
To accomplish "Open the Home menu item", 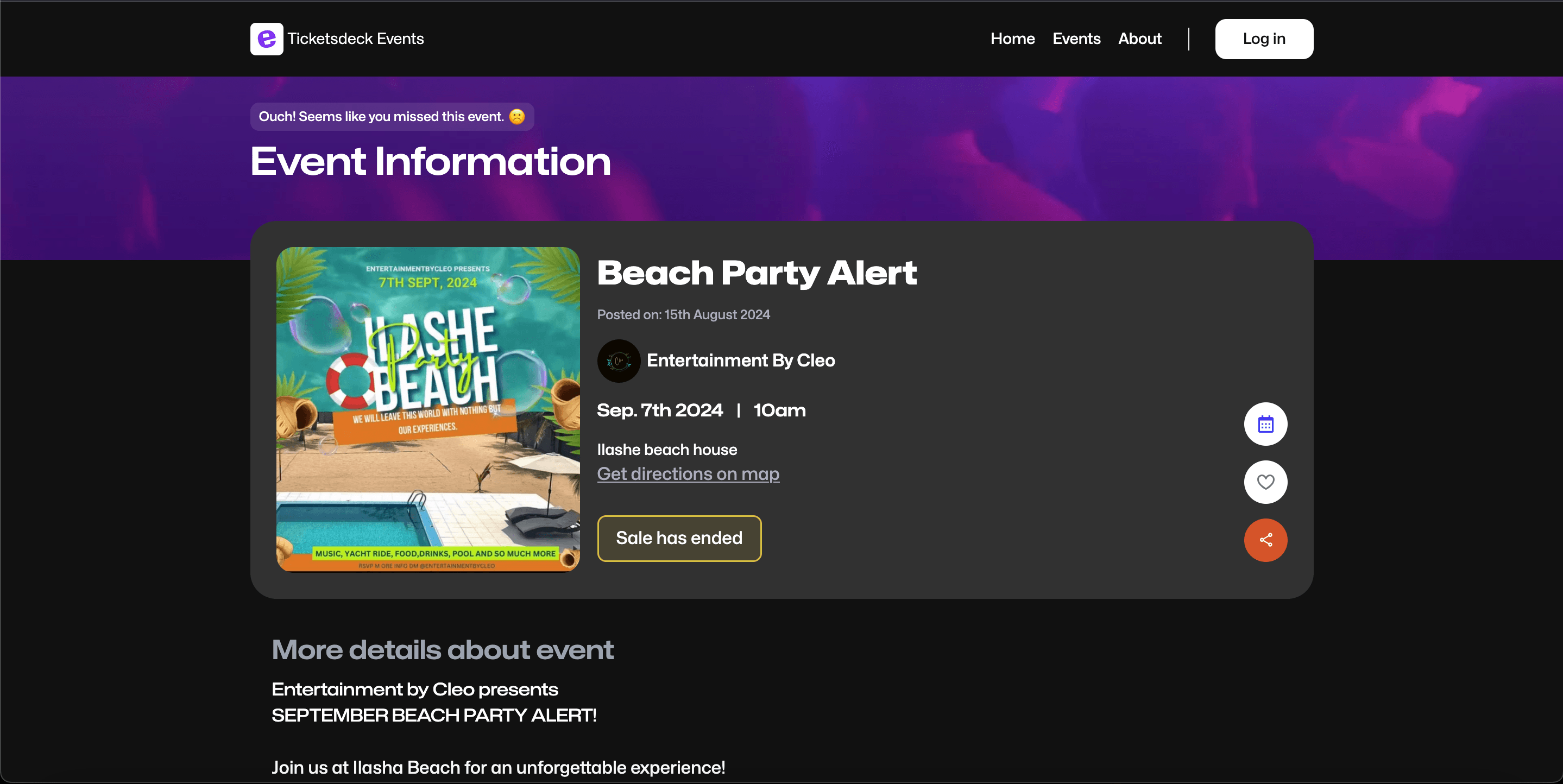I will click(x=1012, y=39).
